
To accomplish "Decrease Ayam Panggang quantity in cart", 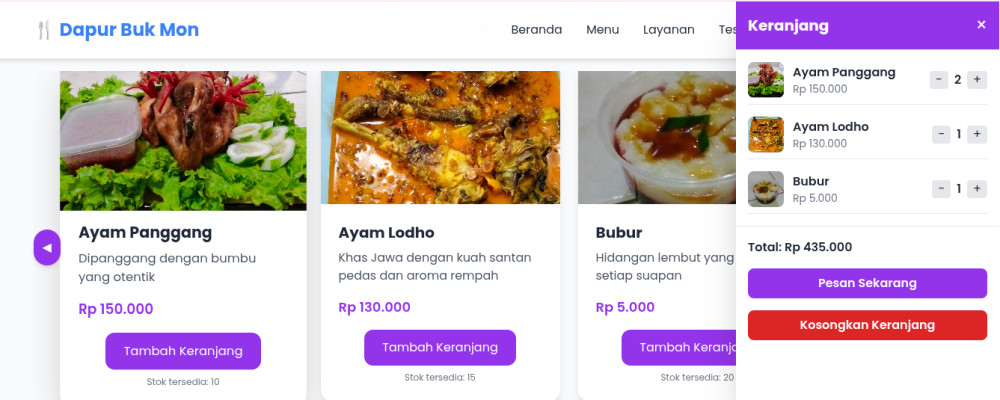I will pos(939,80).
